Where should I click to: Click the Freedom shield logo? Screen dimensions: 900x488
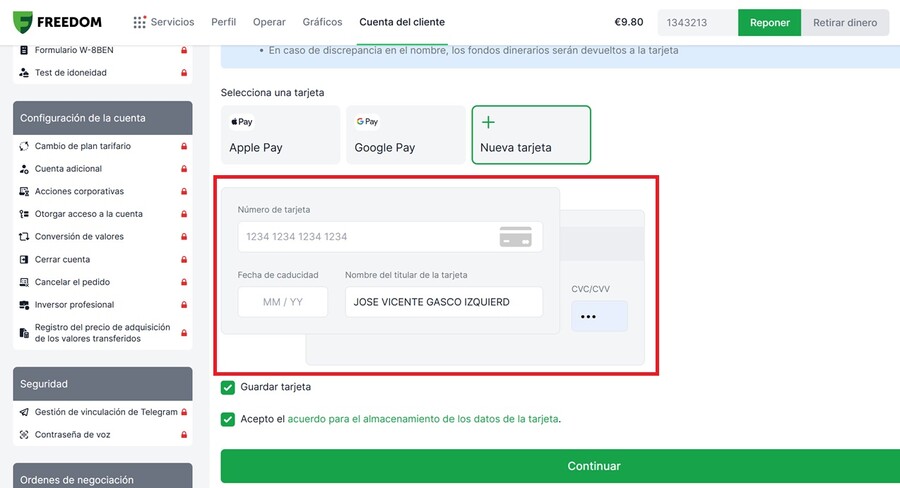coord(23,22)
